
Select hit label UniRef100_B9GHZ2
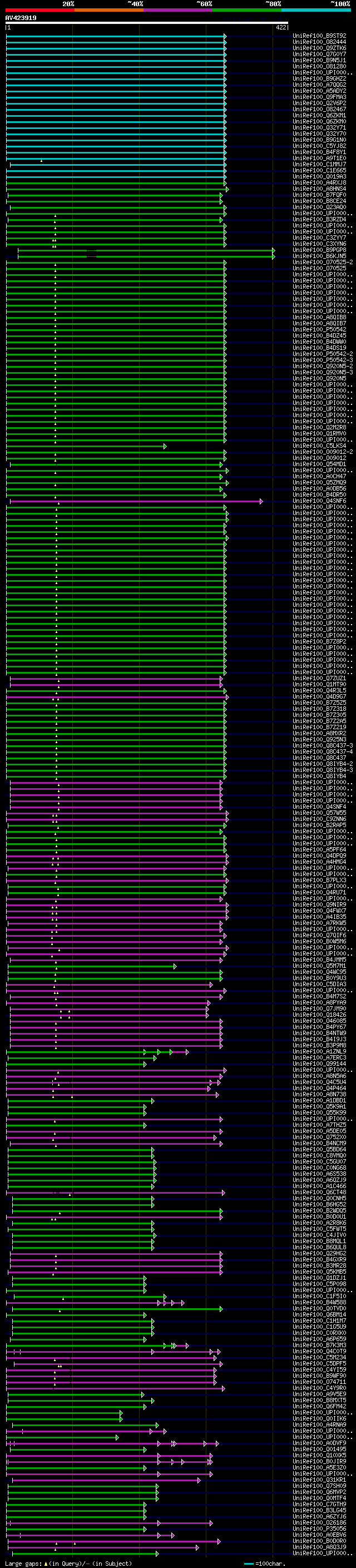(319, 78)
